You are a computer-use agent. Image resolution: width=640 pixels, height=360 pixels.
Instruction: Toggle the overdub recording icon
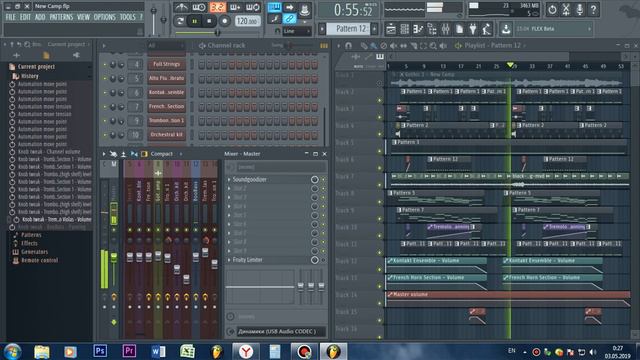click(x=235, y=7)
